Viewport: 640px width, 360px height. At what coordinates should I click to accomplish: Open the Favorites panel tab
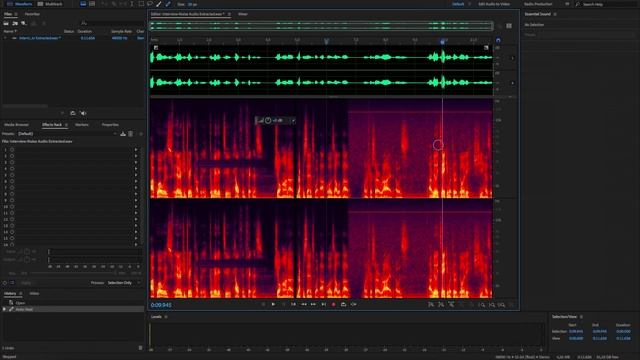[32, 14]
